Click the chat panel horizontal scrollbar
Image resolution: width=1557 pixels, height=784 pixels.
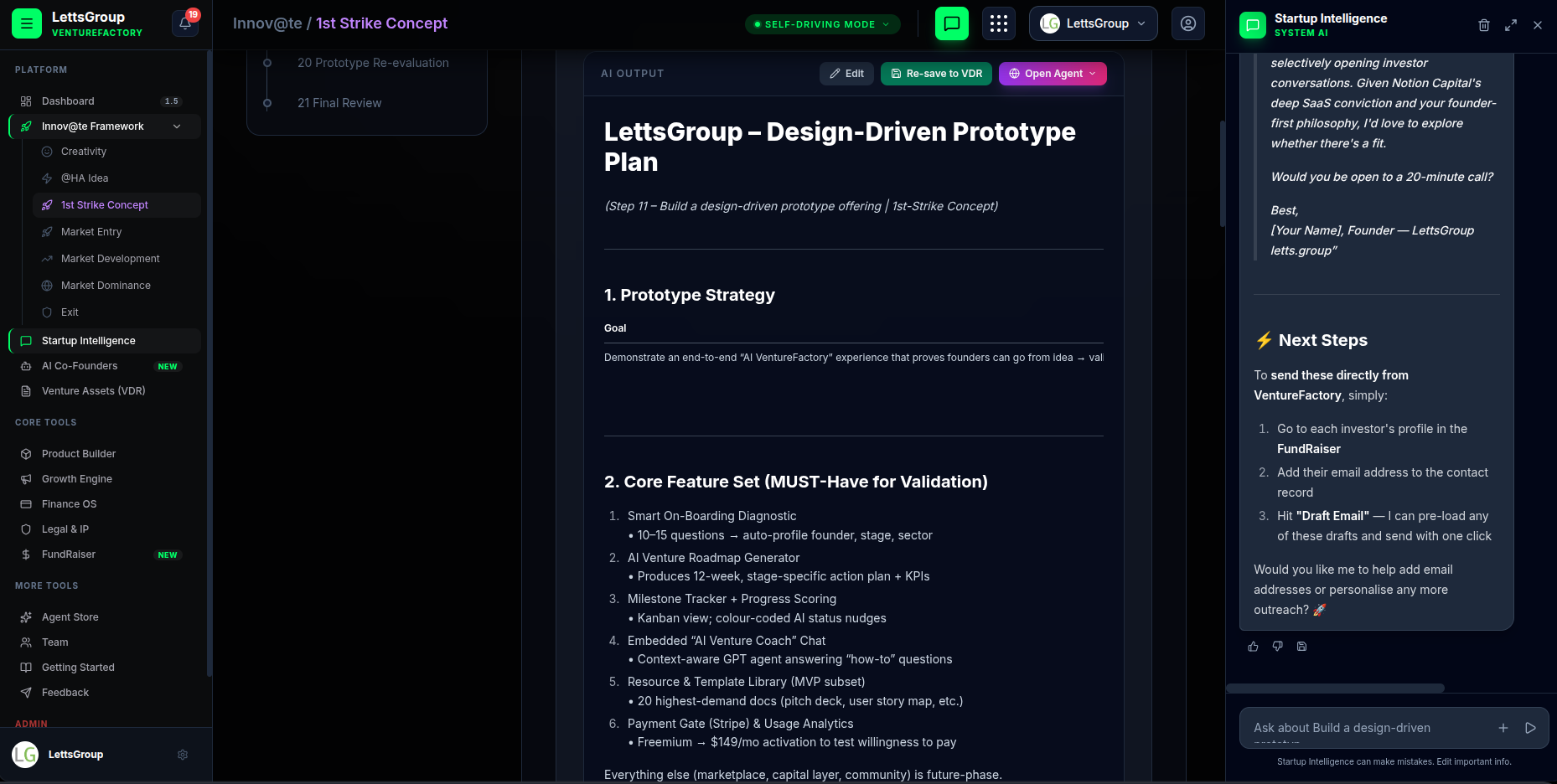click(1336, 689)
